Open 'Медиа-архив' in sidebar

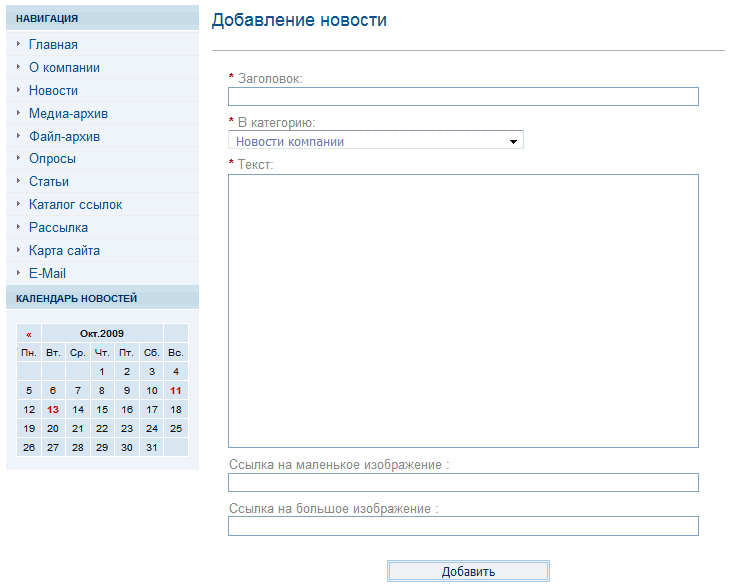tap(68, 113)
